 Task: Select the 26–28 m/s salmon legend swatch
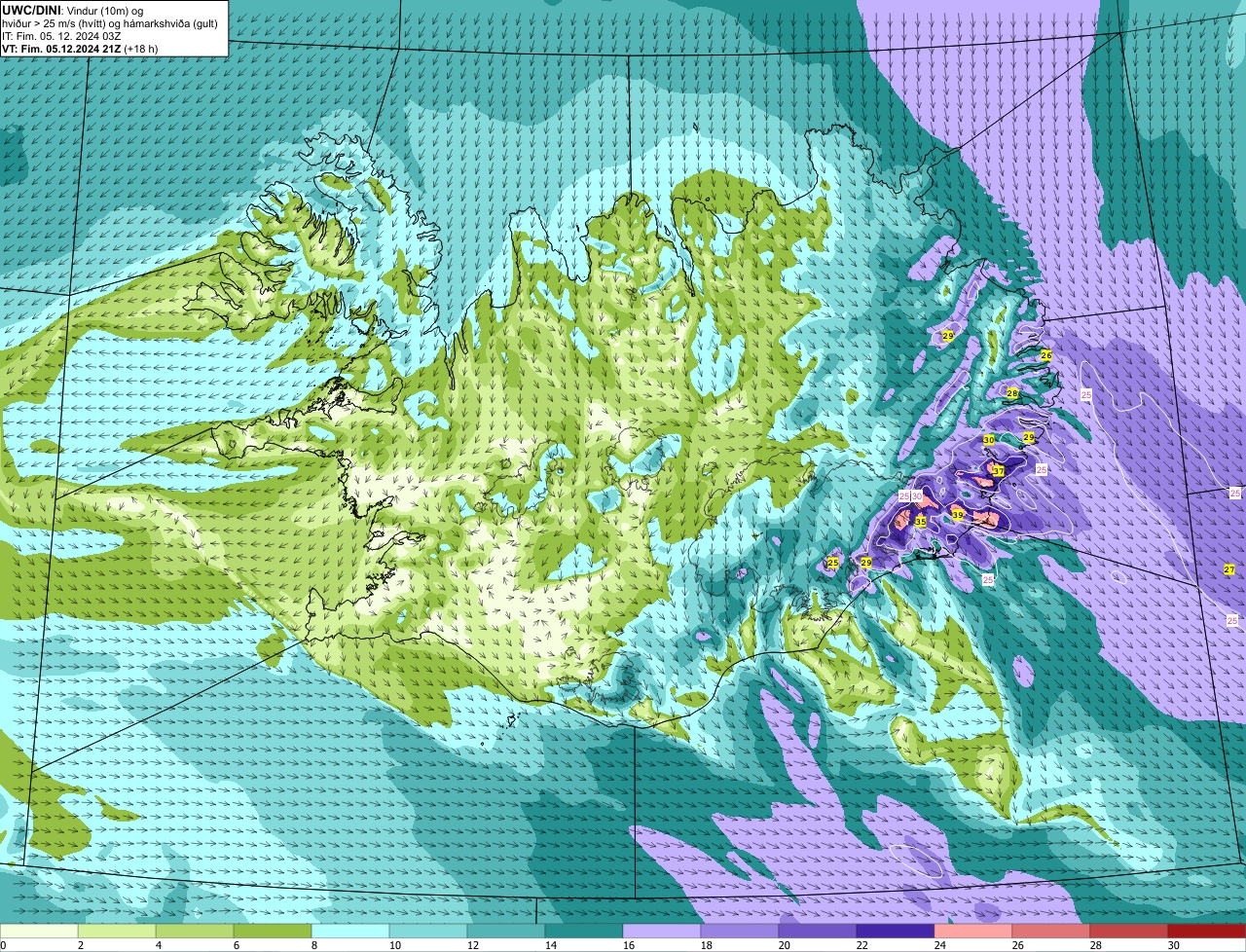pyautogui.click(x=1051, y=932)
